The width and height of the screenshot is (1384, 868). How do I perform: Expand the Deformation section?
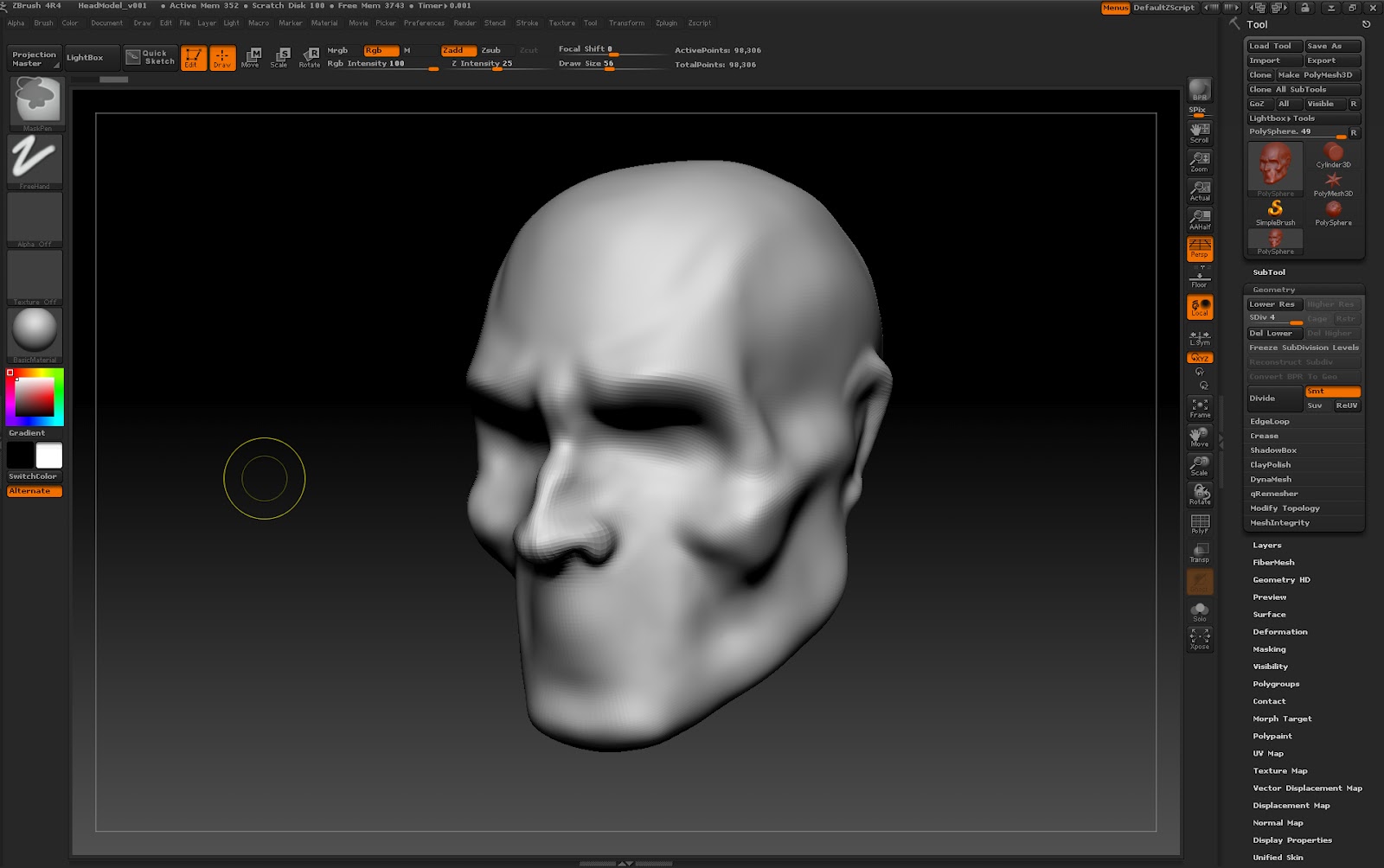(x=1279, y=631)
